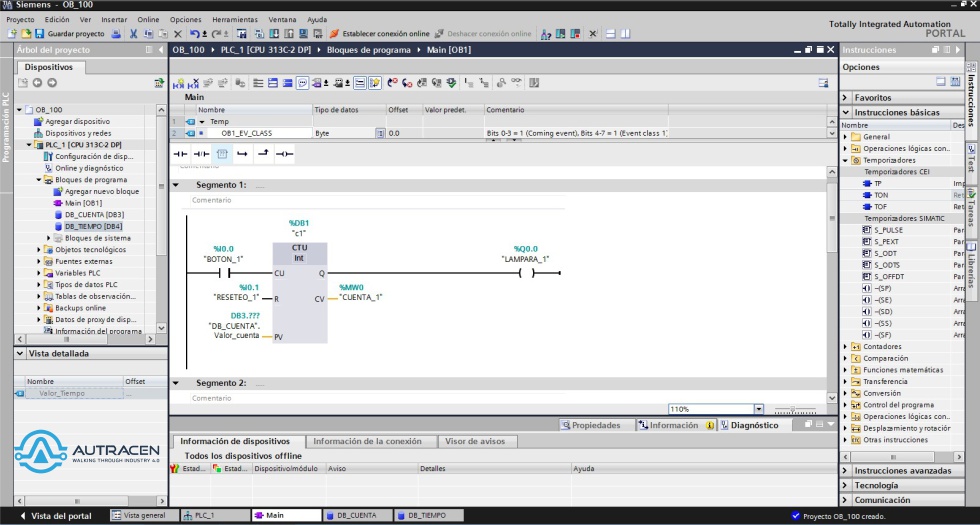This screenshot has height=525, width=980.
Task: Open Vista general in bottom bar
Action: coord(143,516)
